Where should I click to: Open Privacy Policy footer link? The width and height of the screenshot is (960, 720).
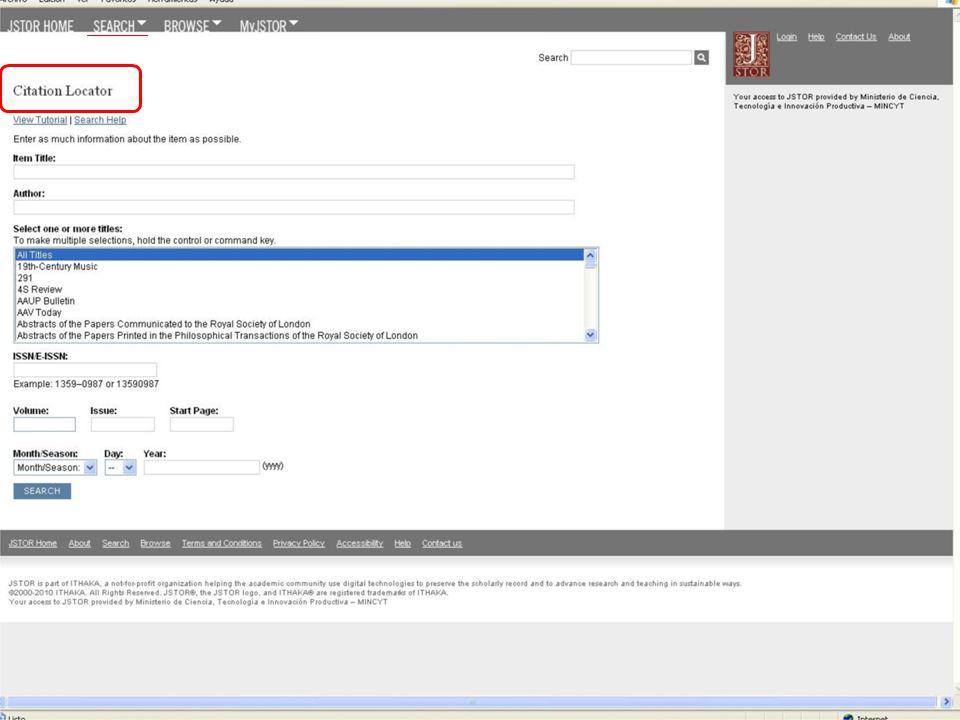point(299,544)
